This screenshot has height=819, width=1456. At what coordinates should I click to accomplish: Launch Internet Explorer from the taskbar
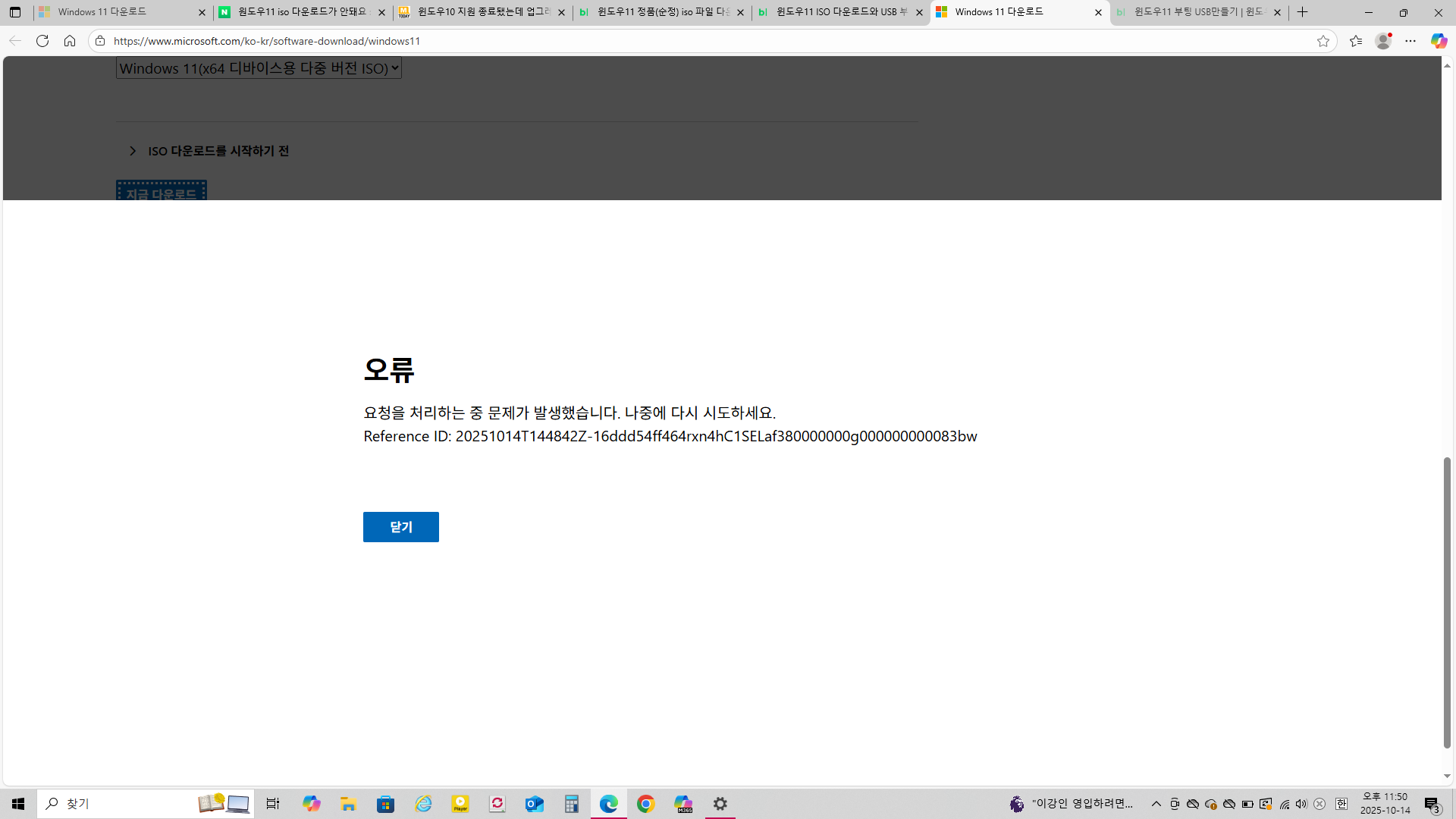coord(423,804)
